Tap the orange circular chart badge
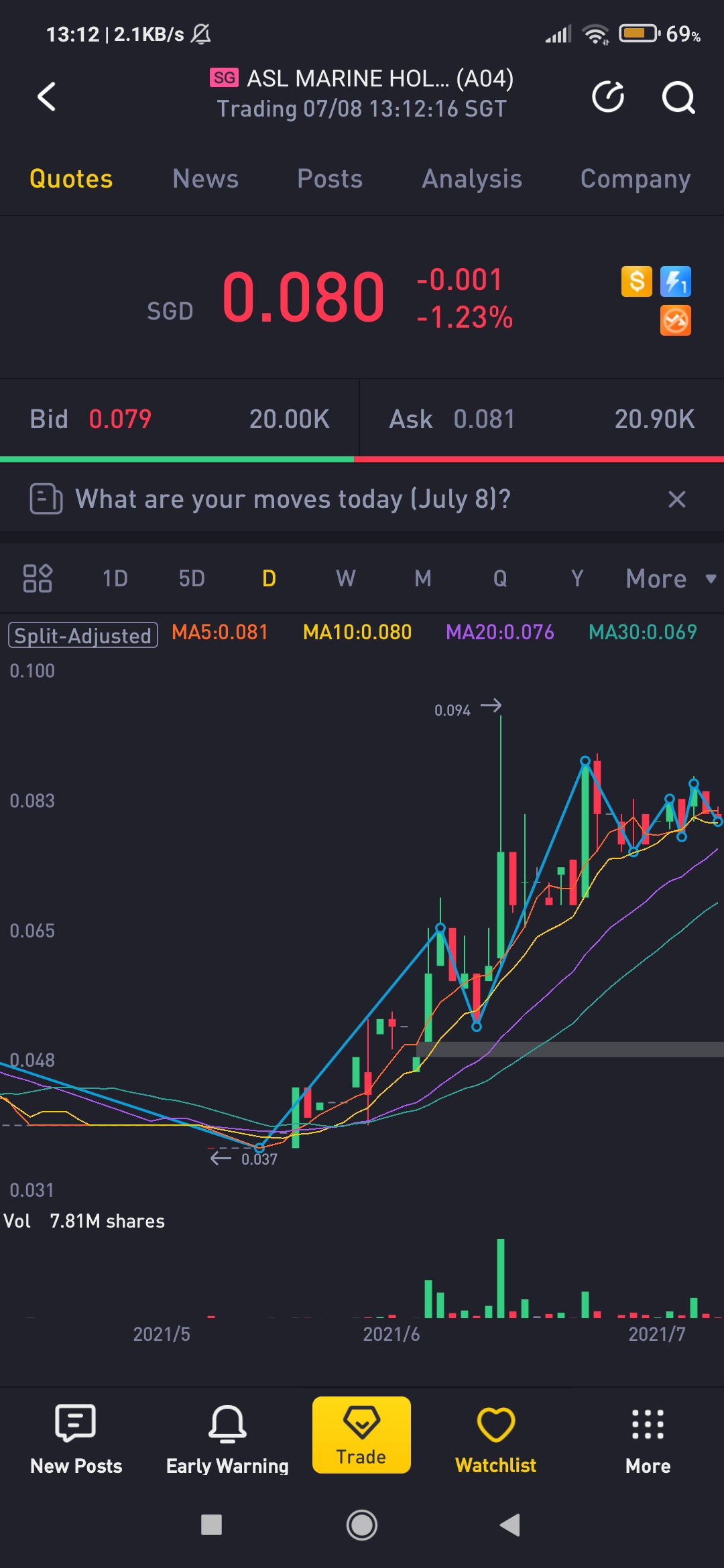Screen dimensions: 724x1568 (x=676, y=320)
